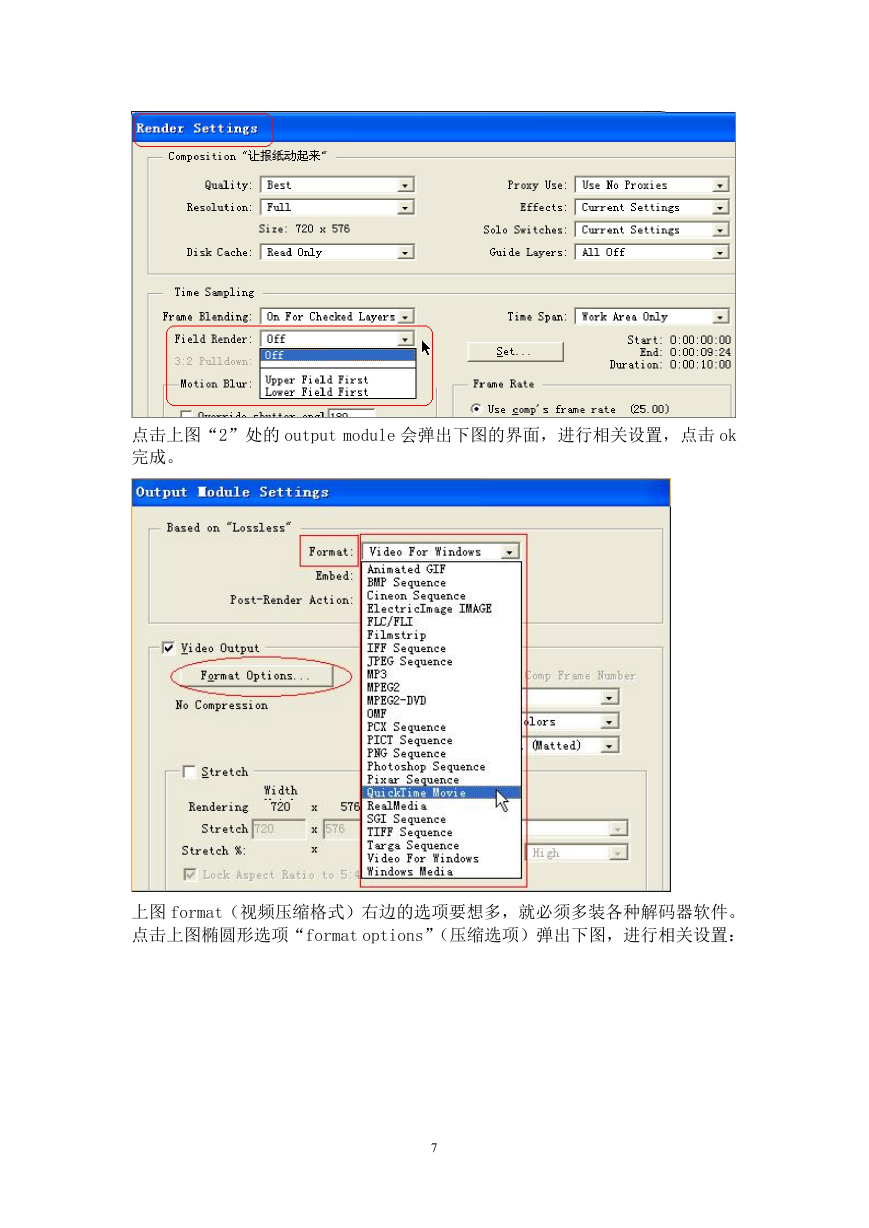
Task: Choose highlighted Off in Field Render list
Action: click(x=338, y=355)
